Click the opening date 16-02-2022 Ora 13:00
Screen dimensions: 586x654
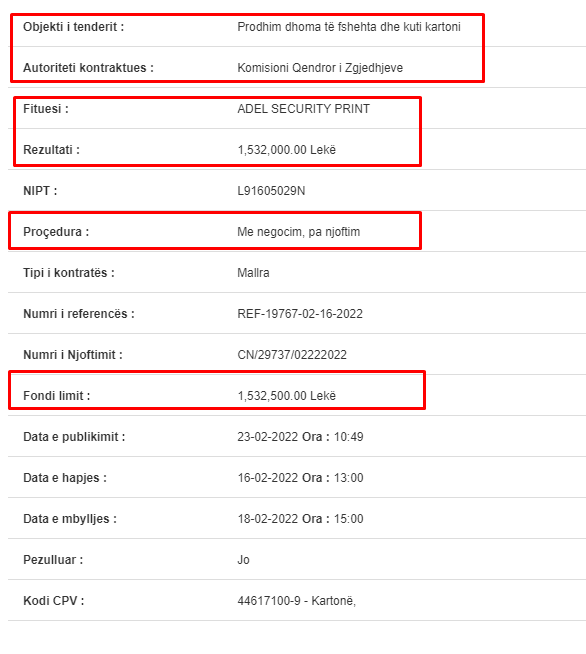click(x=300, y=478)
